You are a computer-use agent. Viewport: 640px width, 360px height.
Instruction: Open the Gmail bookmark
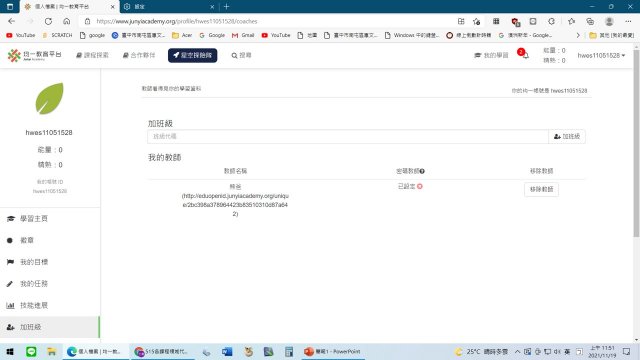[243, 36]
